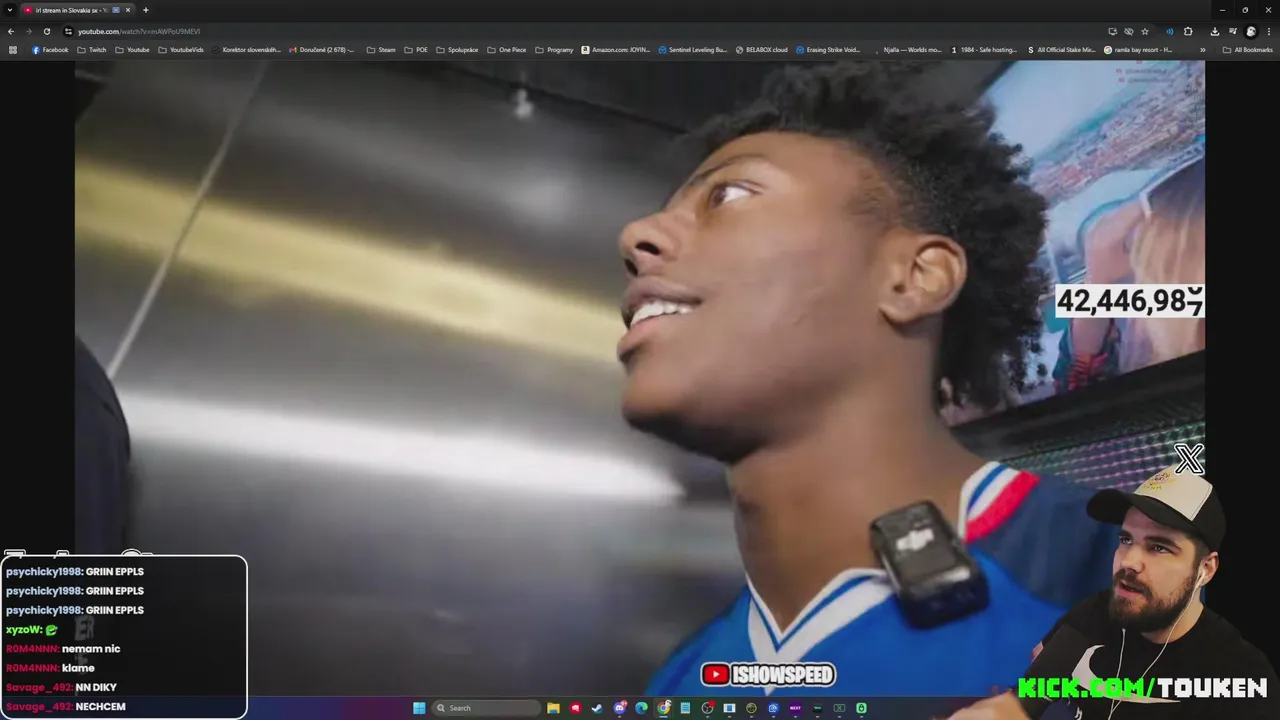Click the blue audio playing extension icon

click(x=1170, y=31)
